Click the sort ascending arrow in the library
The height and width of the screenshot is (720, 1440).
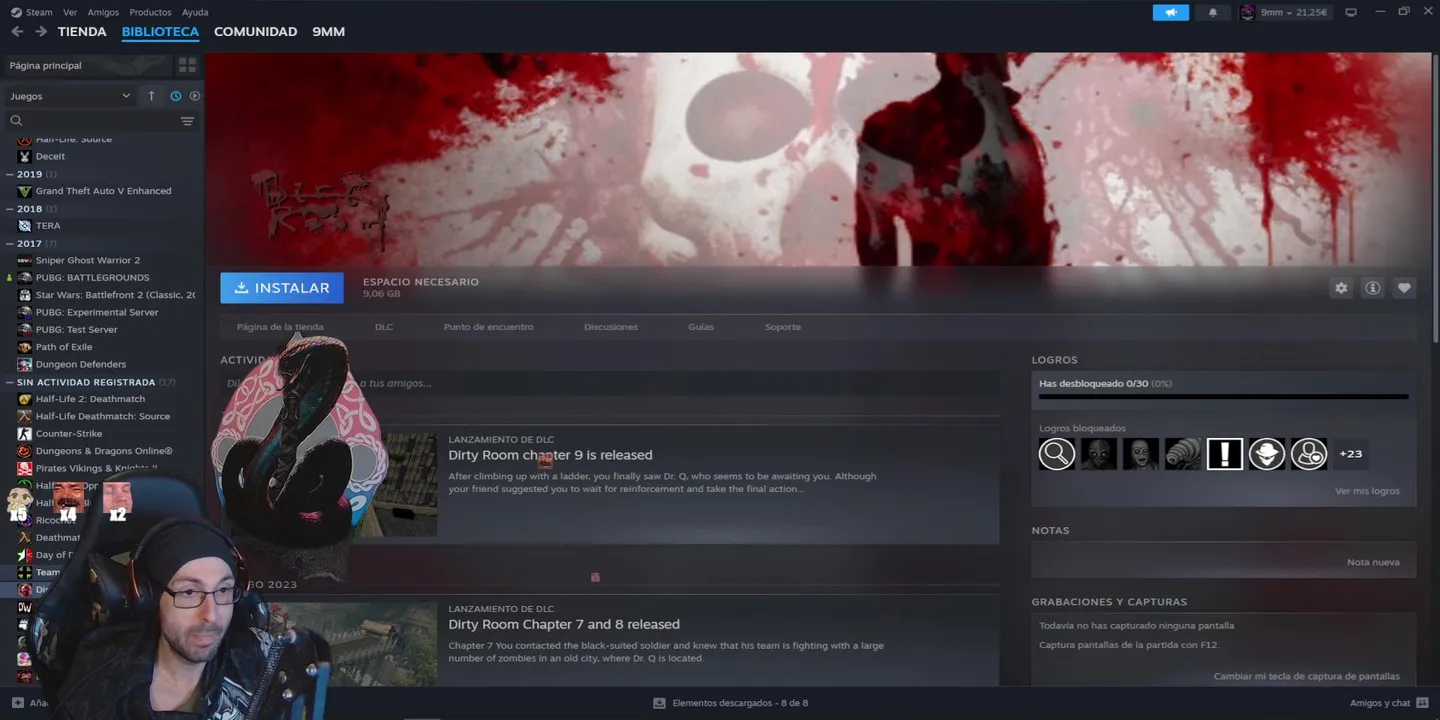click(x=151, y=96)
